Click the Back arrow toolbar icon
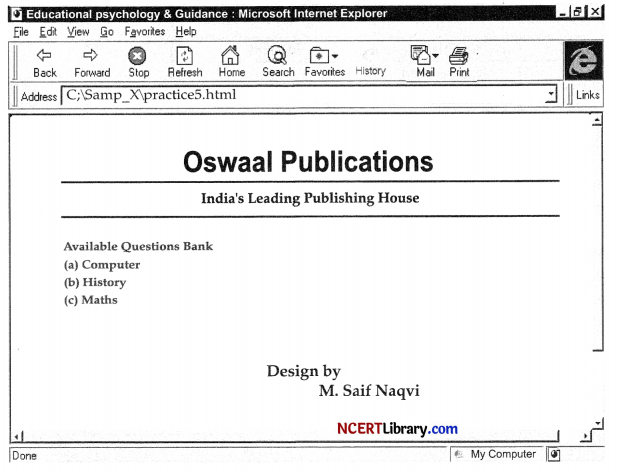The image size is (626, 471). click(x=44, y=55)
